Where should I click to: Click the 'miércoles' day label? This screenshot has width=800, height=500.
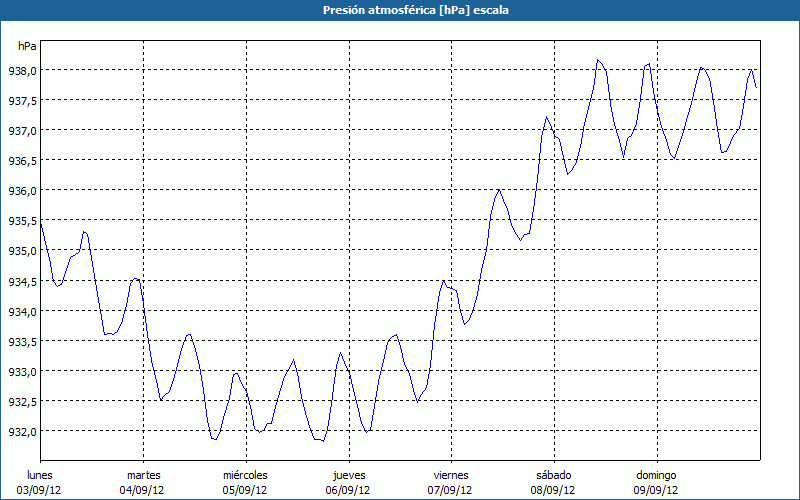(245, 475)
